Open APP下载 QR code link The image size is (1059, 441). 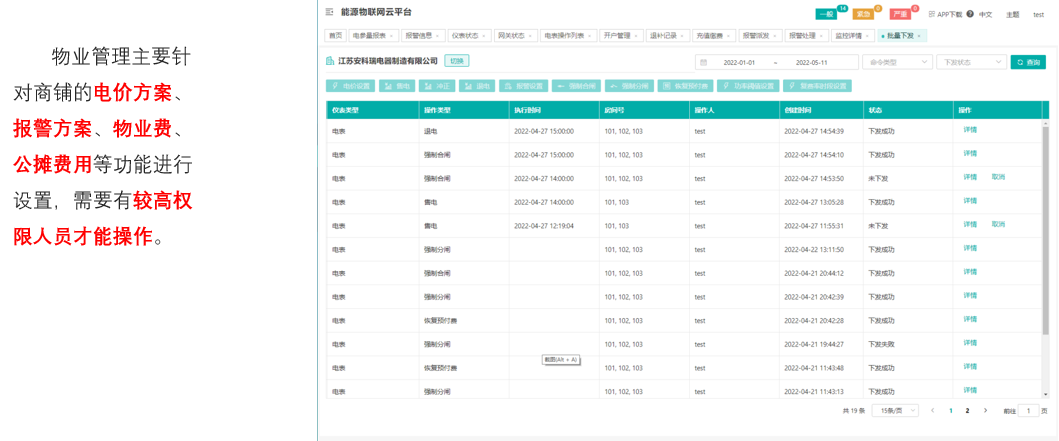tap(946, 14)
